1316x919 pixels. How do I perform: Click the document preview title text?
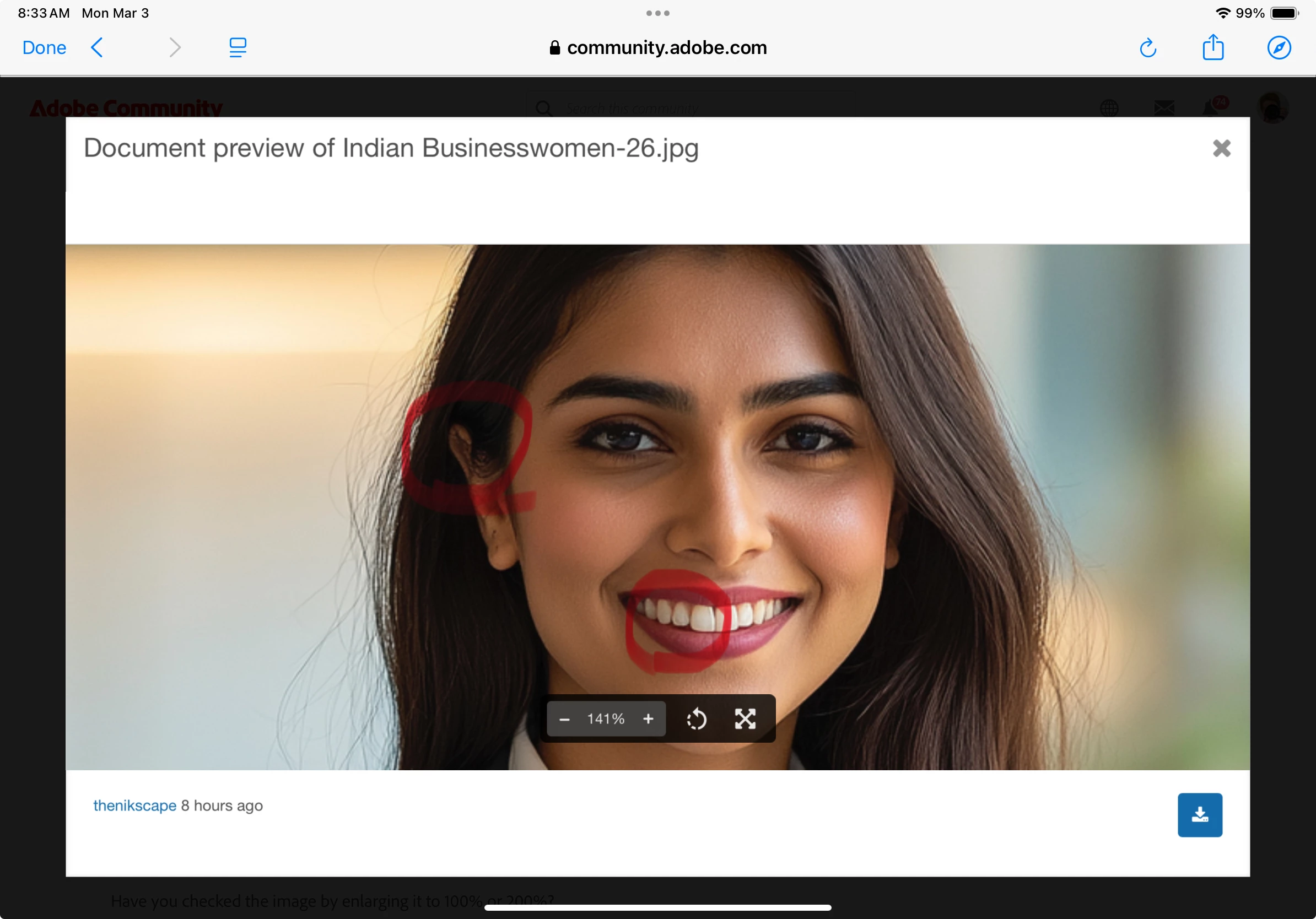(x=391, y=148)
